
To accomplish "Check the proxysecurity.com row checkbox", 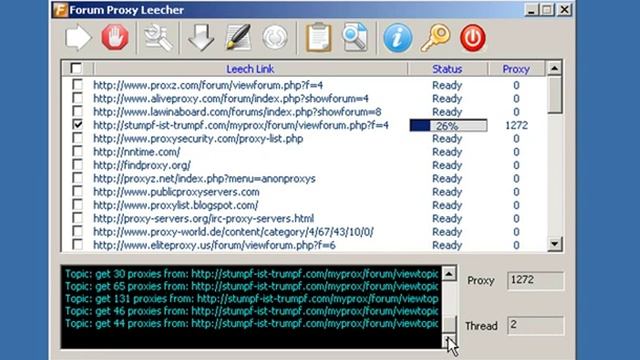I will click(77, 138).
